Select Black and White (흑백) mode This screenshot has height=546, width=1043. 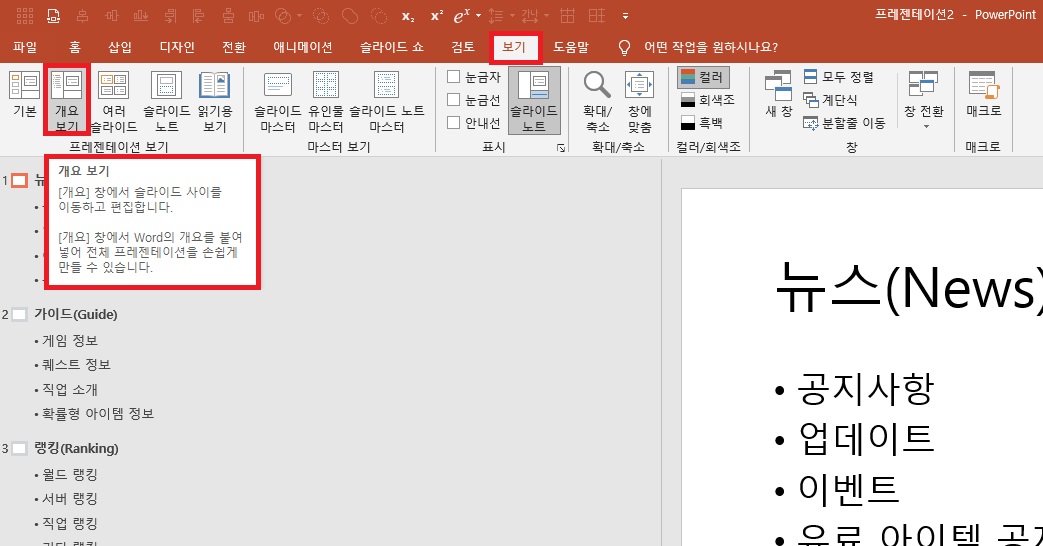pyautogui.click(x=702, y=122)
